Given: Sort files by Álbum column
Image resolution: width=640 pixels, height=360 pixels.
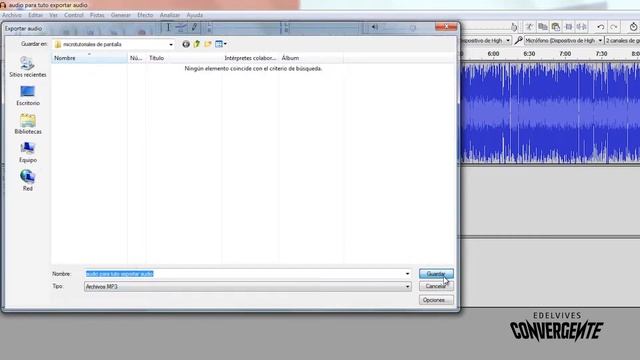Looking at the screenshot, I should point(311,58).
